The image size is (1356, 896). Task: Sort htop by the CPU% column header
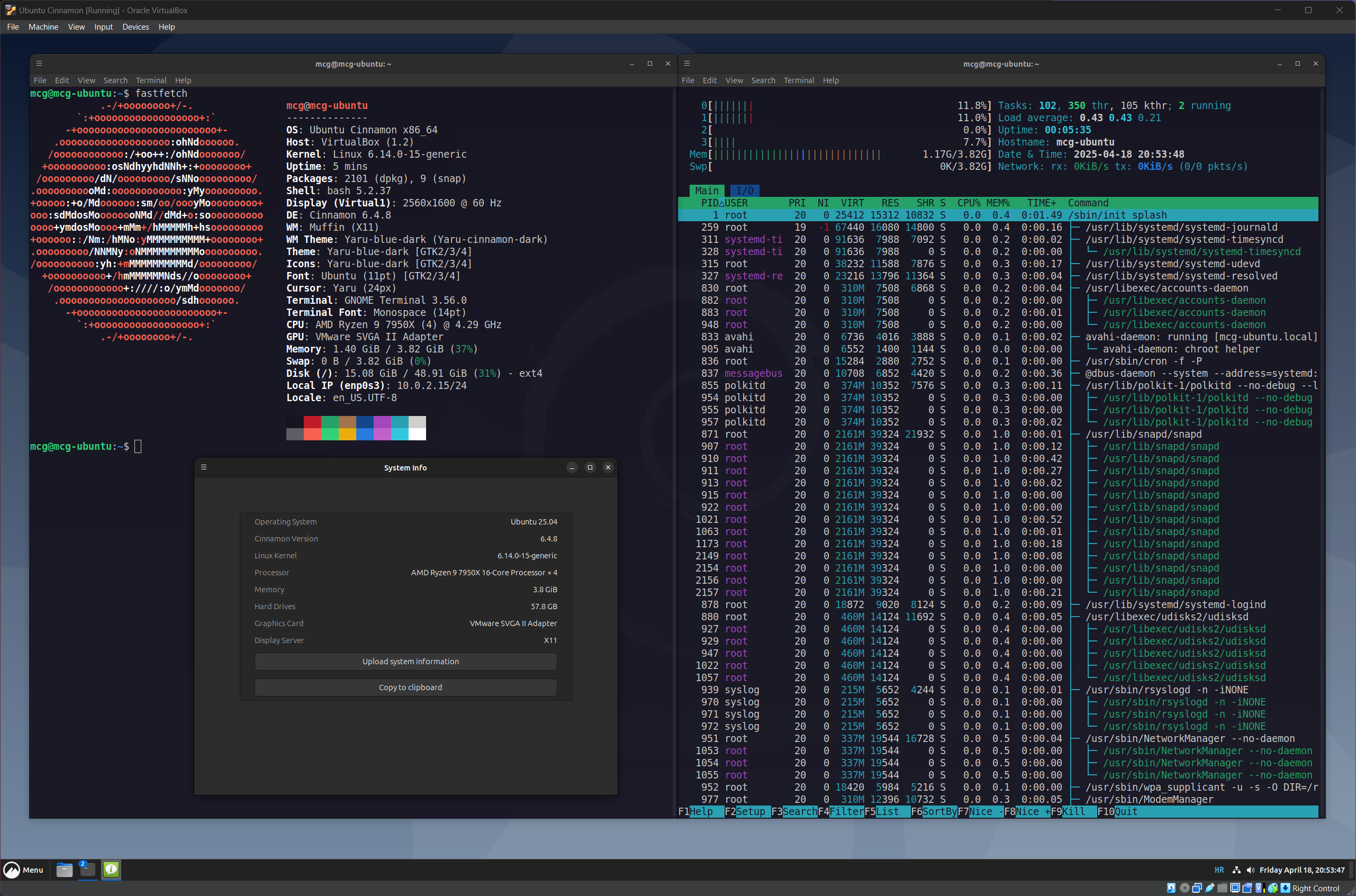point(969,203)
